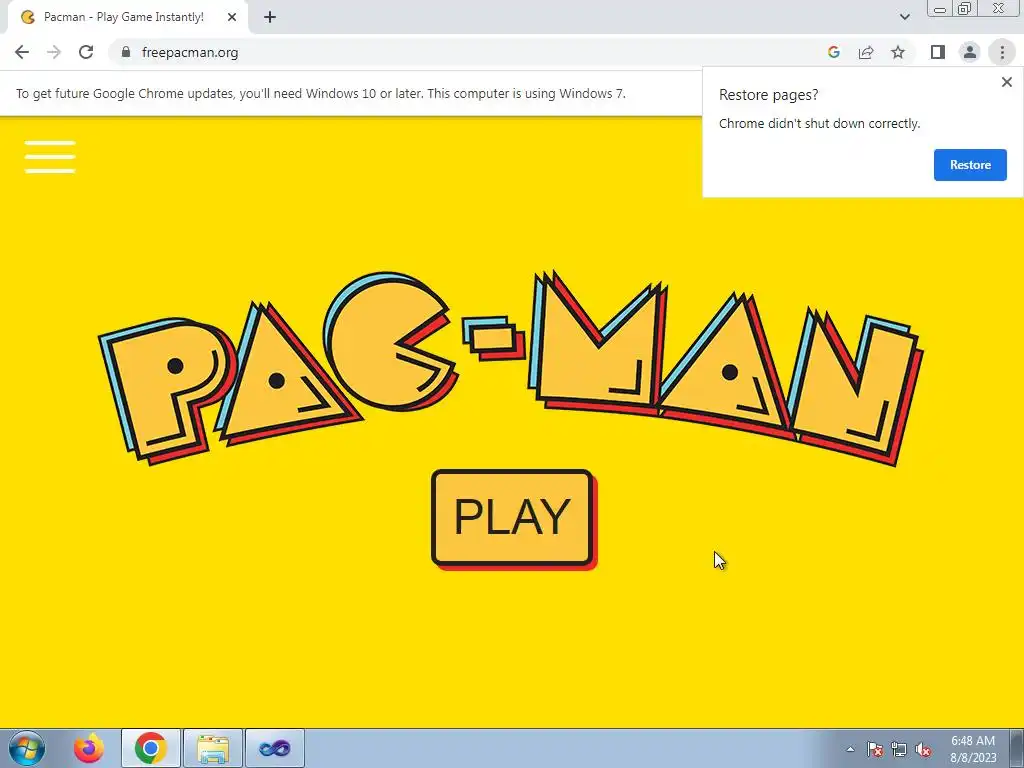Share this page using the share icon

pyautogui.click(x=866, y=52)
